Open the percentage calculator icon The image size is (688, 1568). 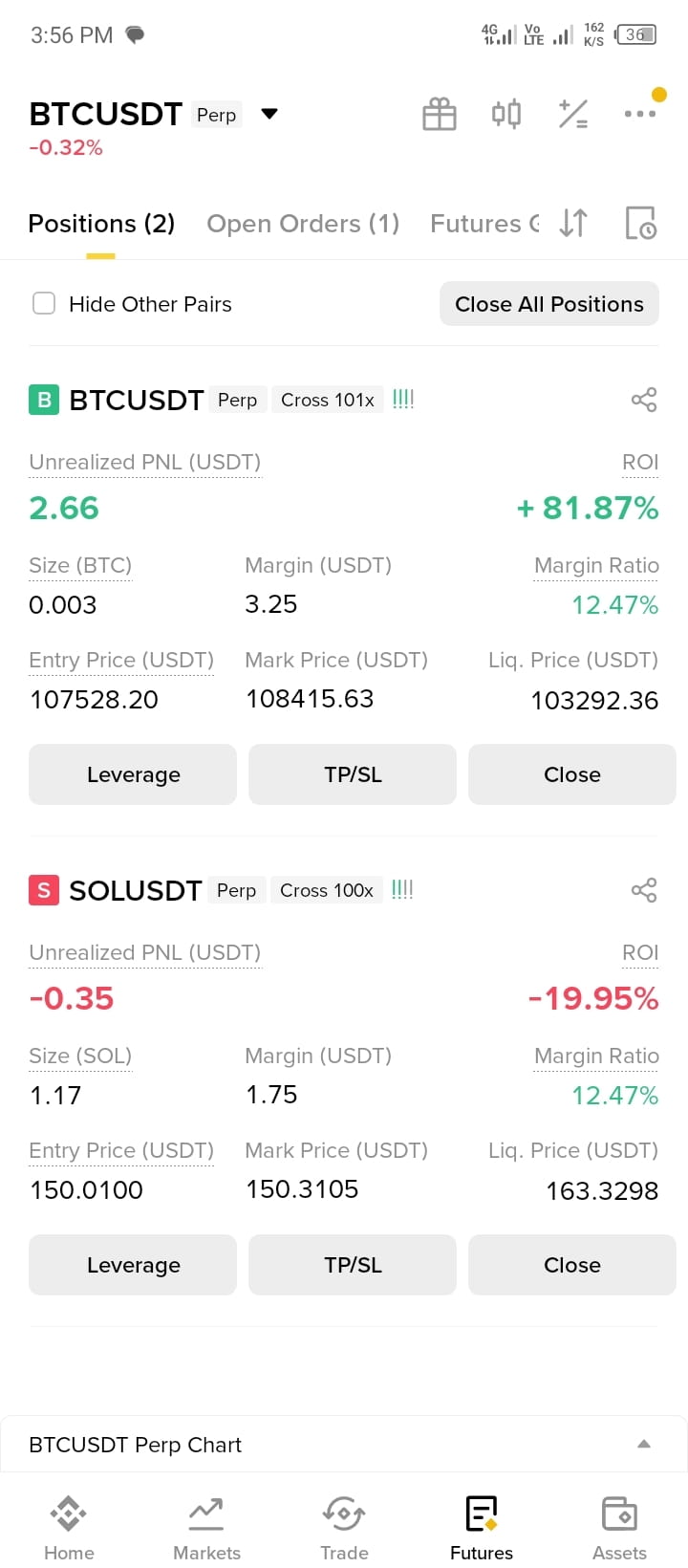[x=573, y=114]
